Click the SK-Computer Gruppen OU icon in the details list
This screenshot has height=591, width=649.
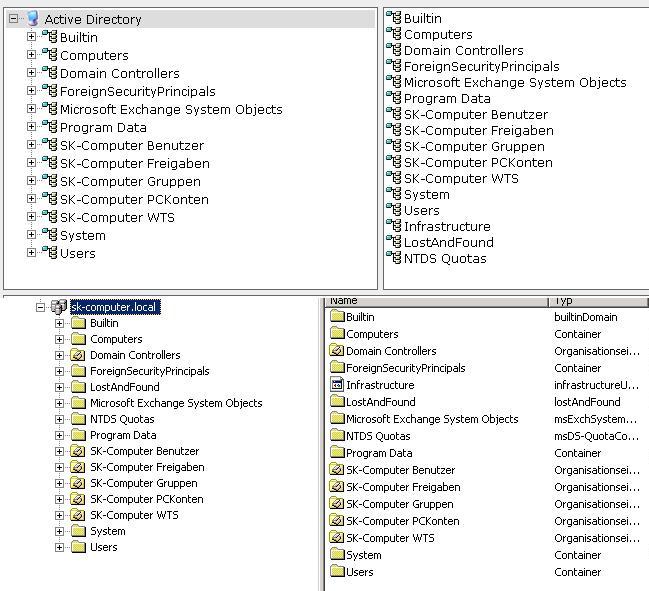tap(337, 504)
